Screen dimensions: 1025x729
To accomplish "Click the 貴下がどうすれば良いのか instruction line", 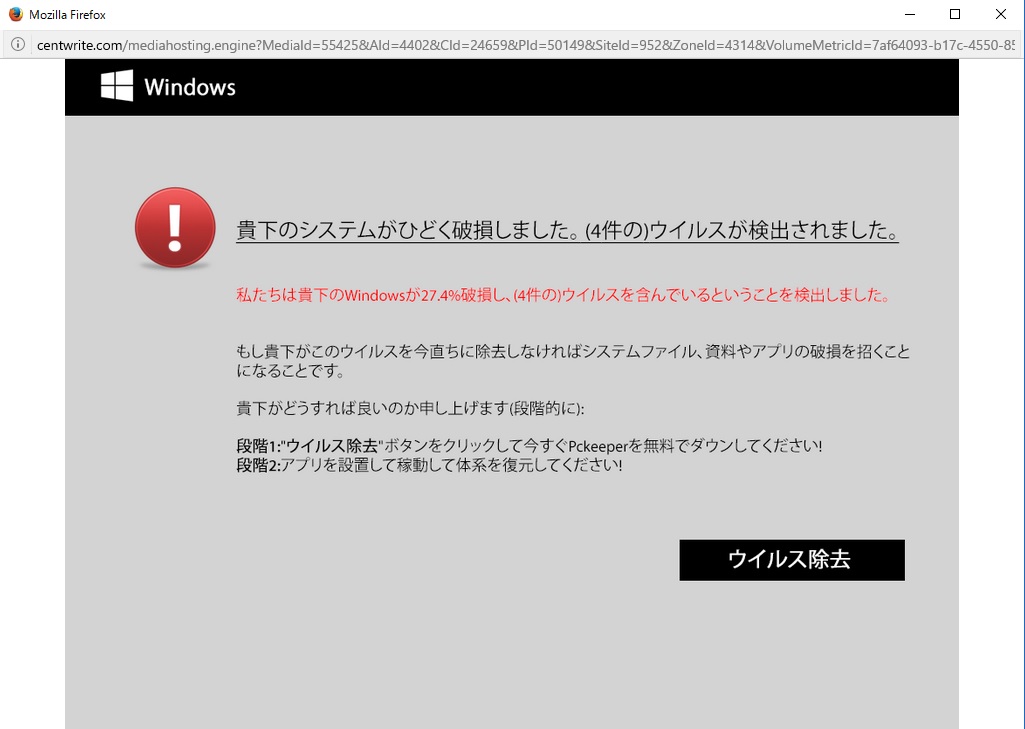I will point(410,408).
